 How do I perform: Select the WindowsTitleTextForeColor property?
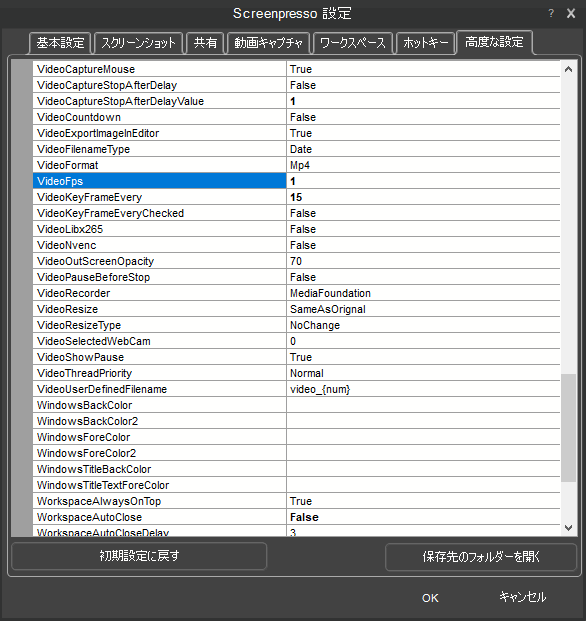(x=159, y=485)
